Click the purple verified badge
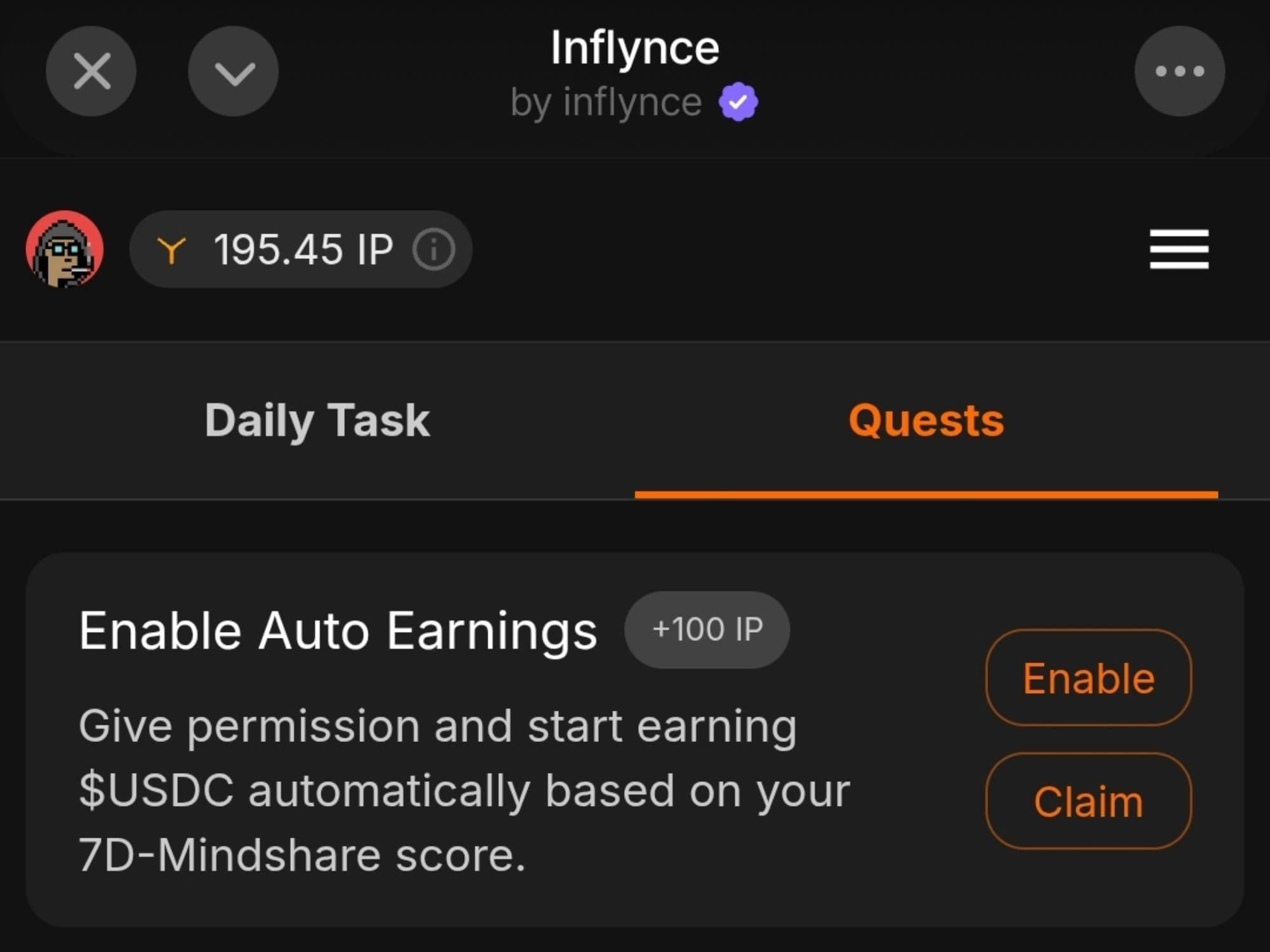This screenshot has height=952, width=1270. [738, 102]
